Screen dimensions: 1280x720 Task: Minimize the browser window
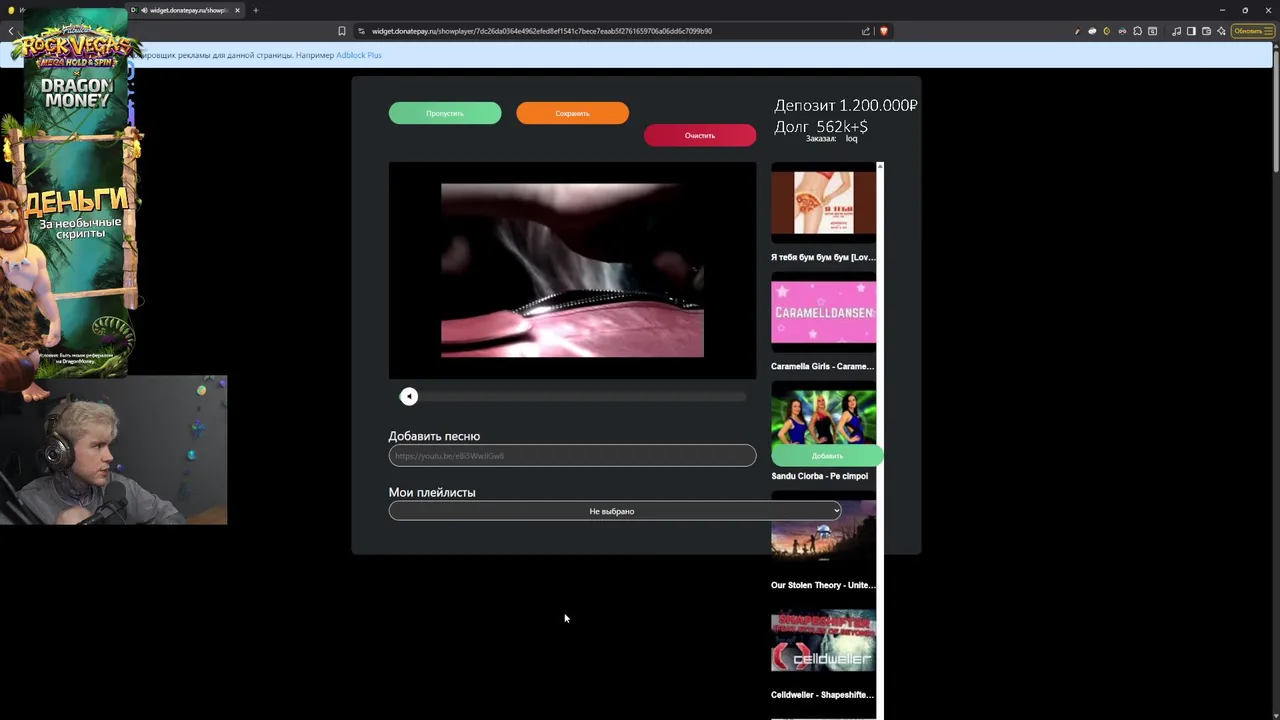[1222, 10]
